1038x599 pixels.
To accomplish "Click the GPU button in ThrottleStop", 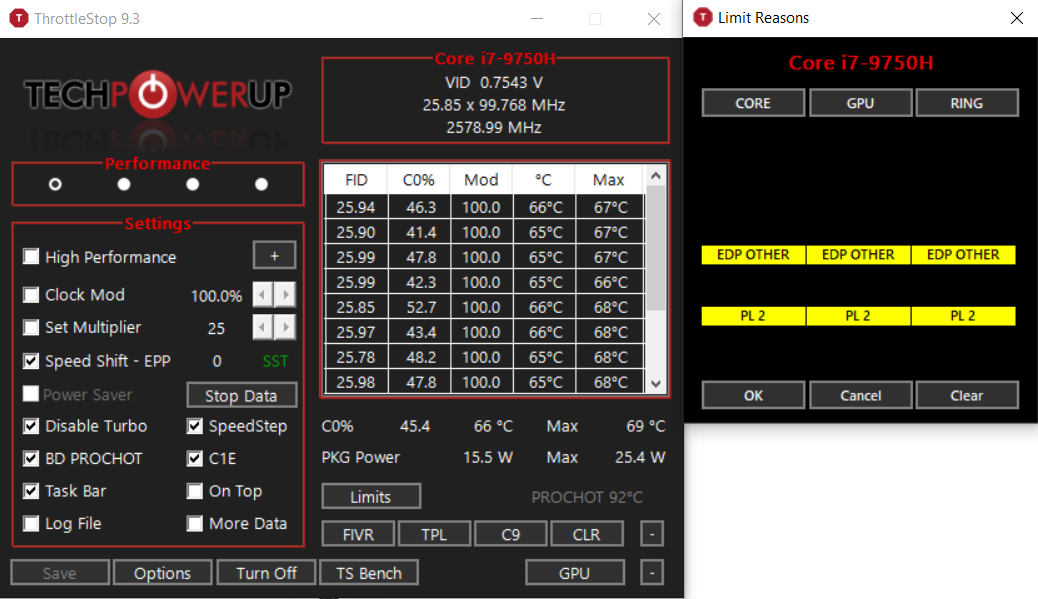I will [x=575, y=573].
